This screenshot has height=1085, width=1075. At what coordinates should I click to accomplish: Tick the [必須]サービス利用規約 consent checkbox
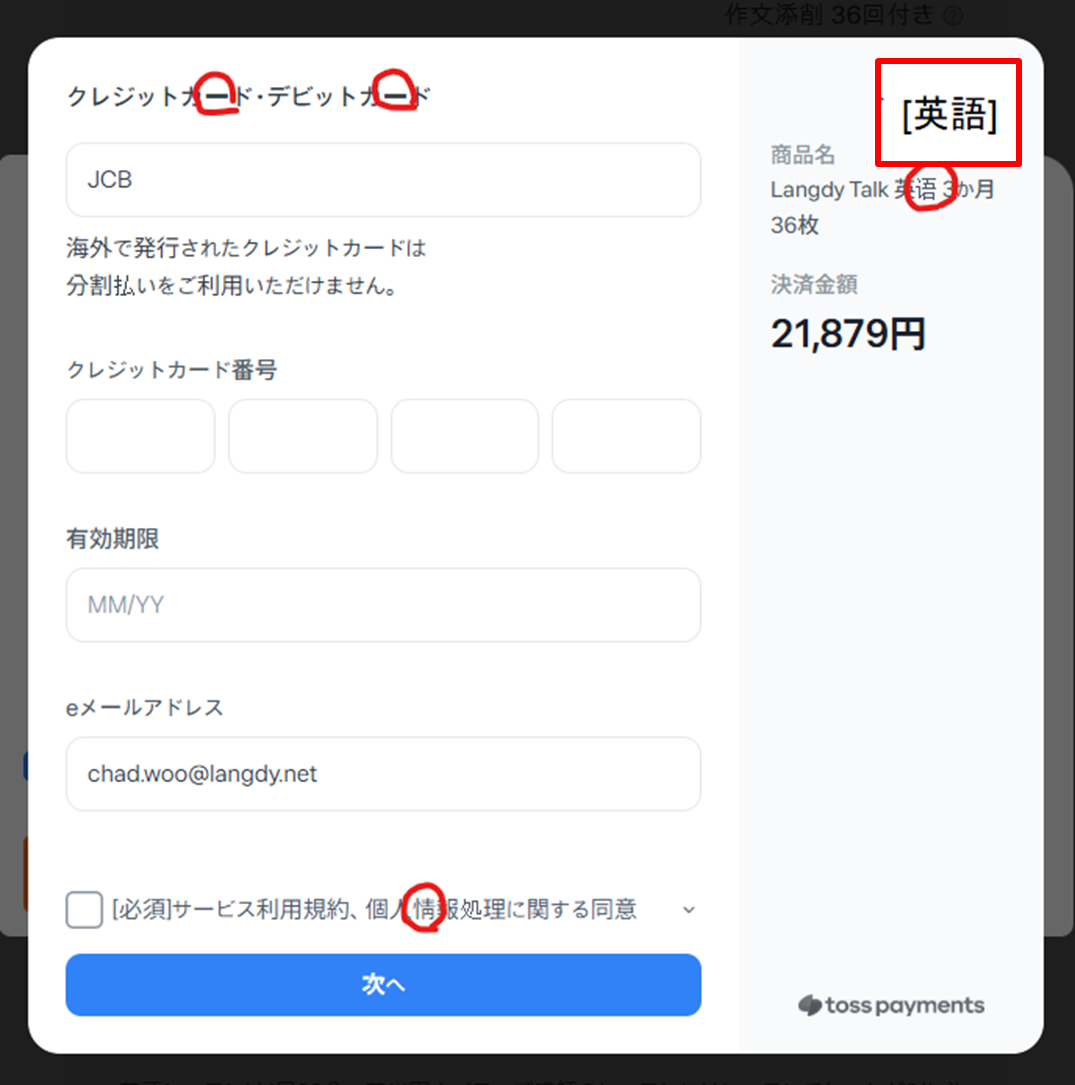point(84,909)
